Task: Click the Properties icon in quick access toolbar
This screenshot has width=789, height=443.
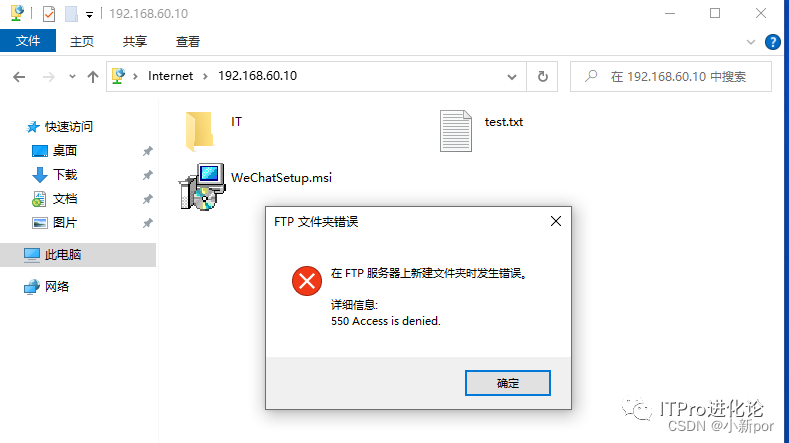Action: [x=49, y=14]
